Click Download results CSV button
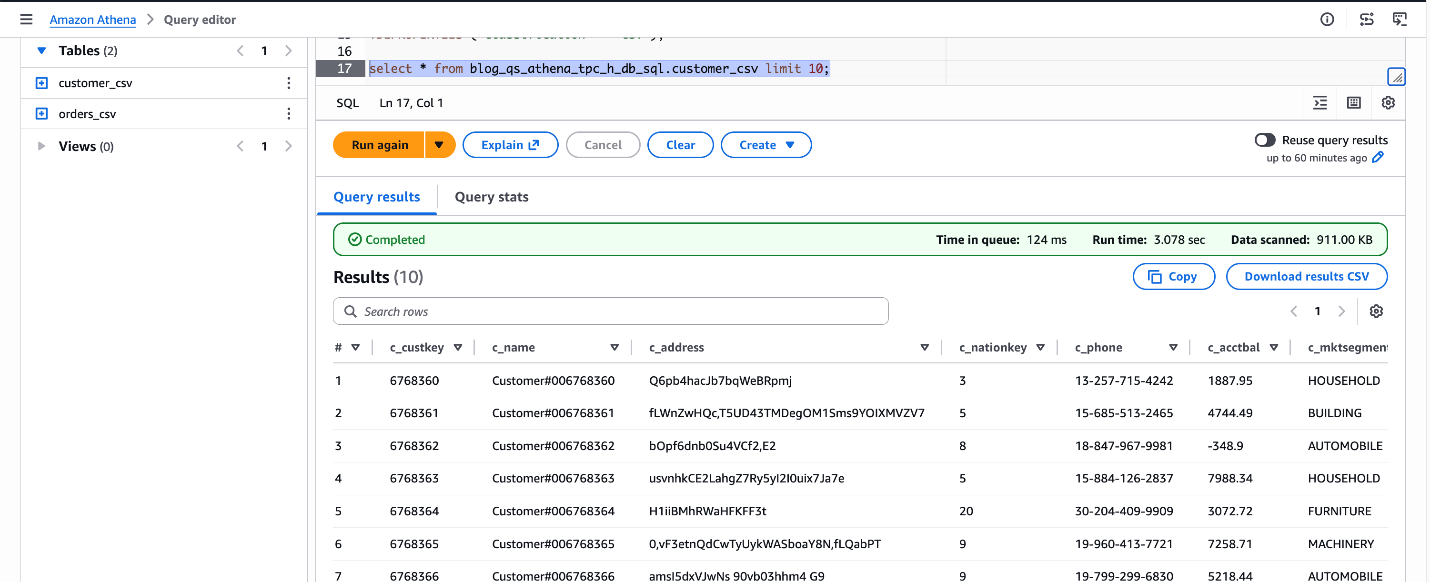1430x582 pixels. click(x=1307, y=277)
